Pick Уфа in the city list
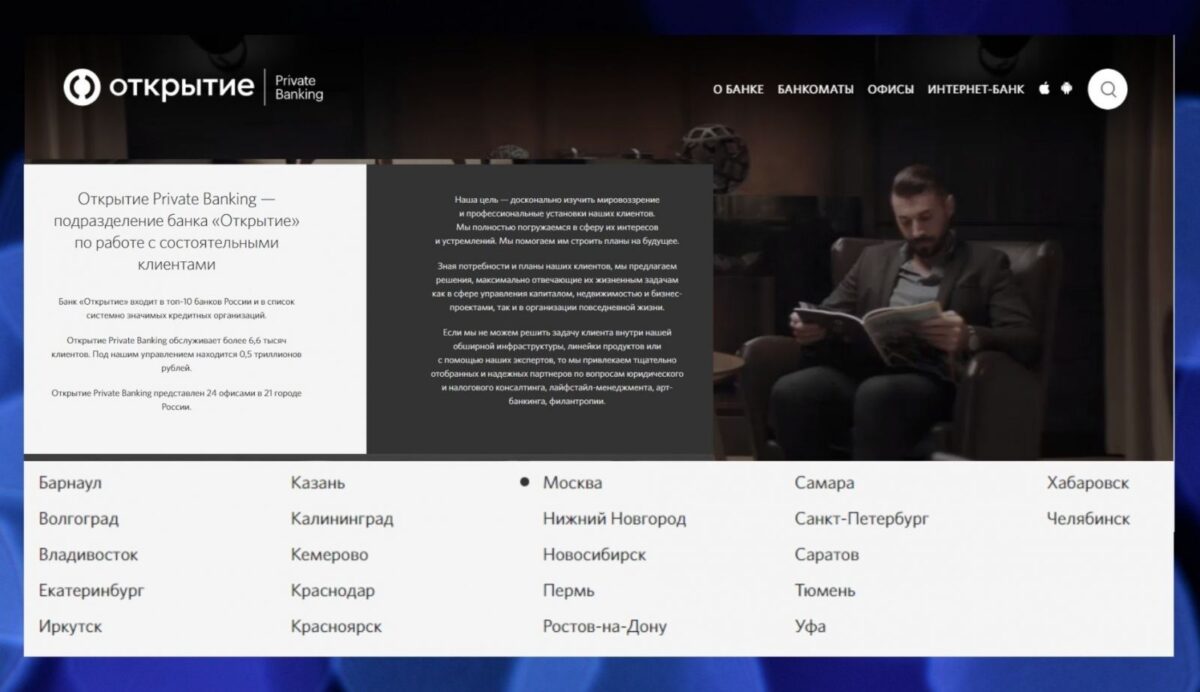Viewport: 1200px width, 692px height. point(810,627)
